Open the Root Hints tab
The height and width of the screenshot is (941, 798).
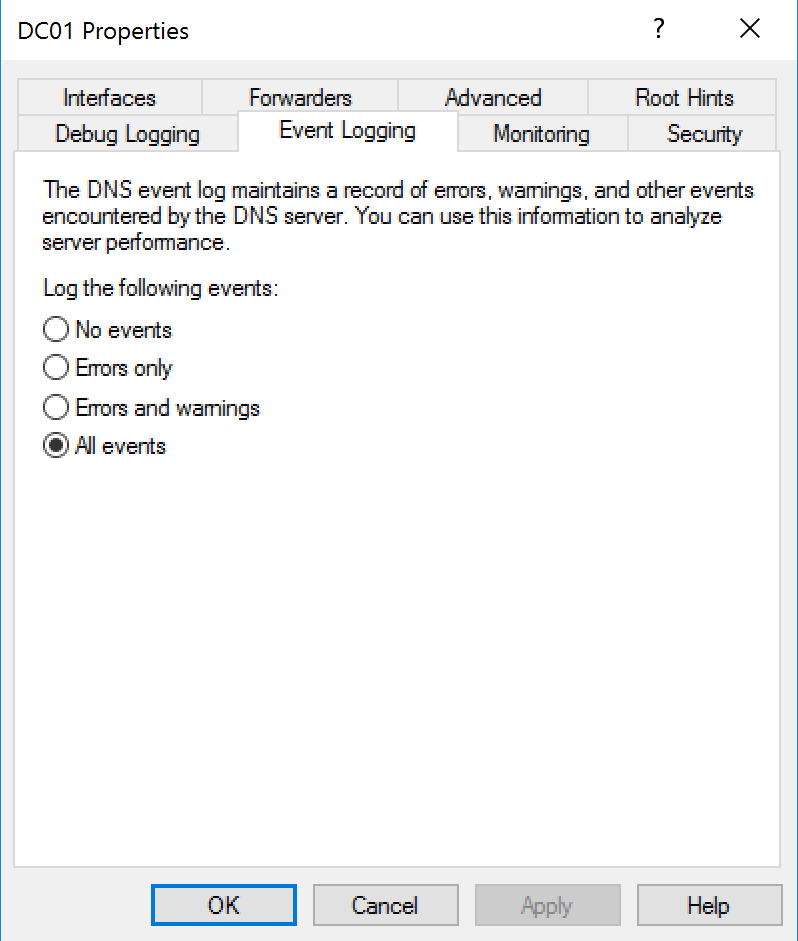tap(684, 98)
